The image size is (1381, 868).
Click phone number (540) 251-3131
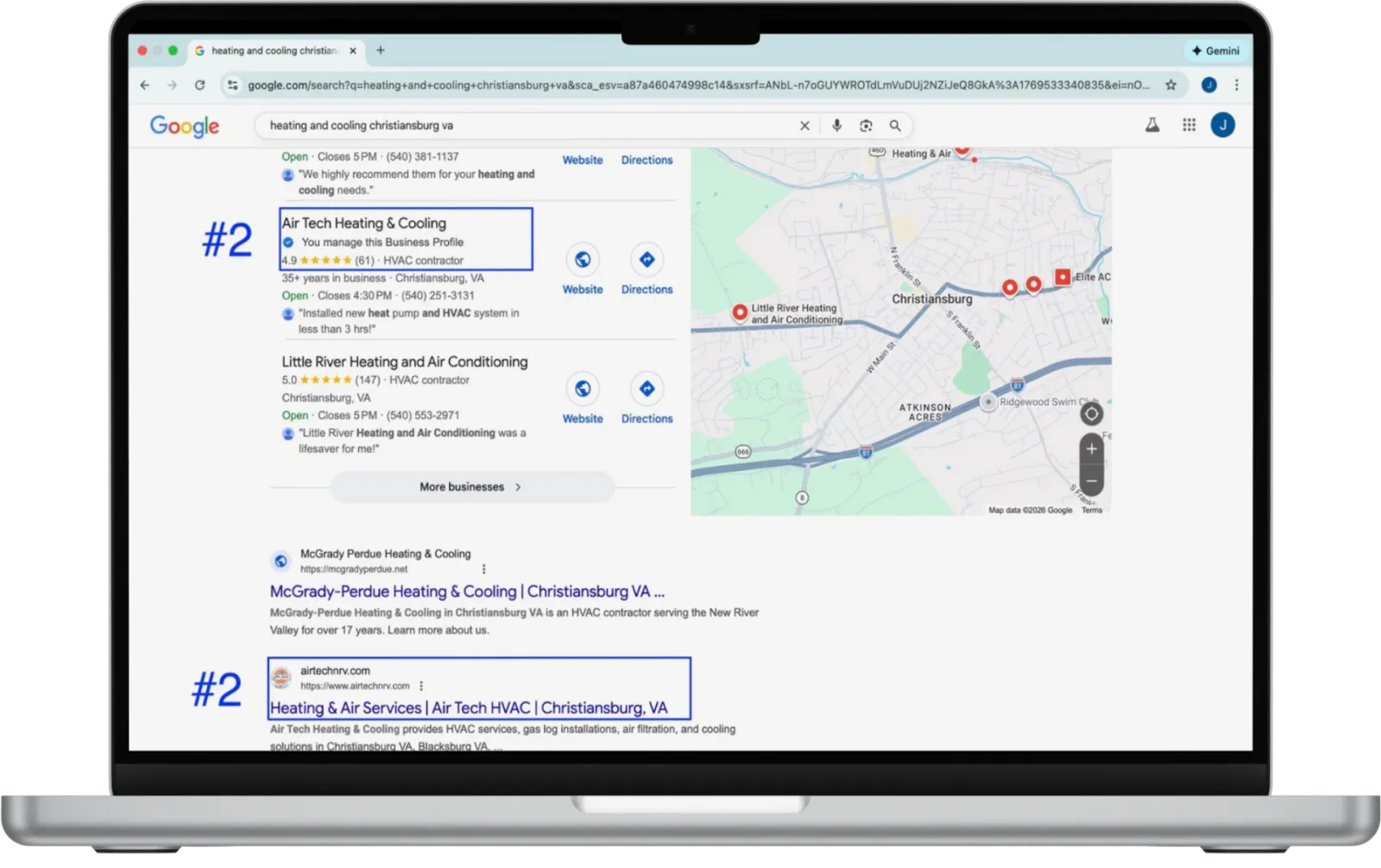[438, 296]
